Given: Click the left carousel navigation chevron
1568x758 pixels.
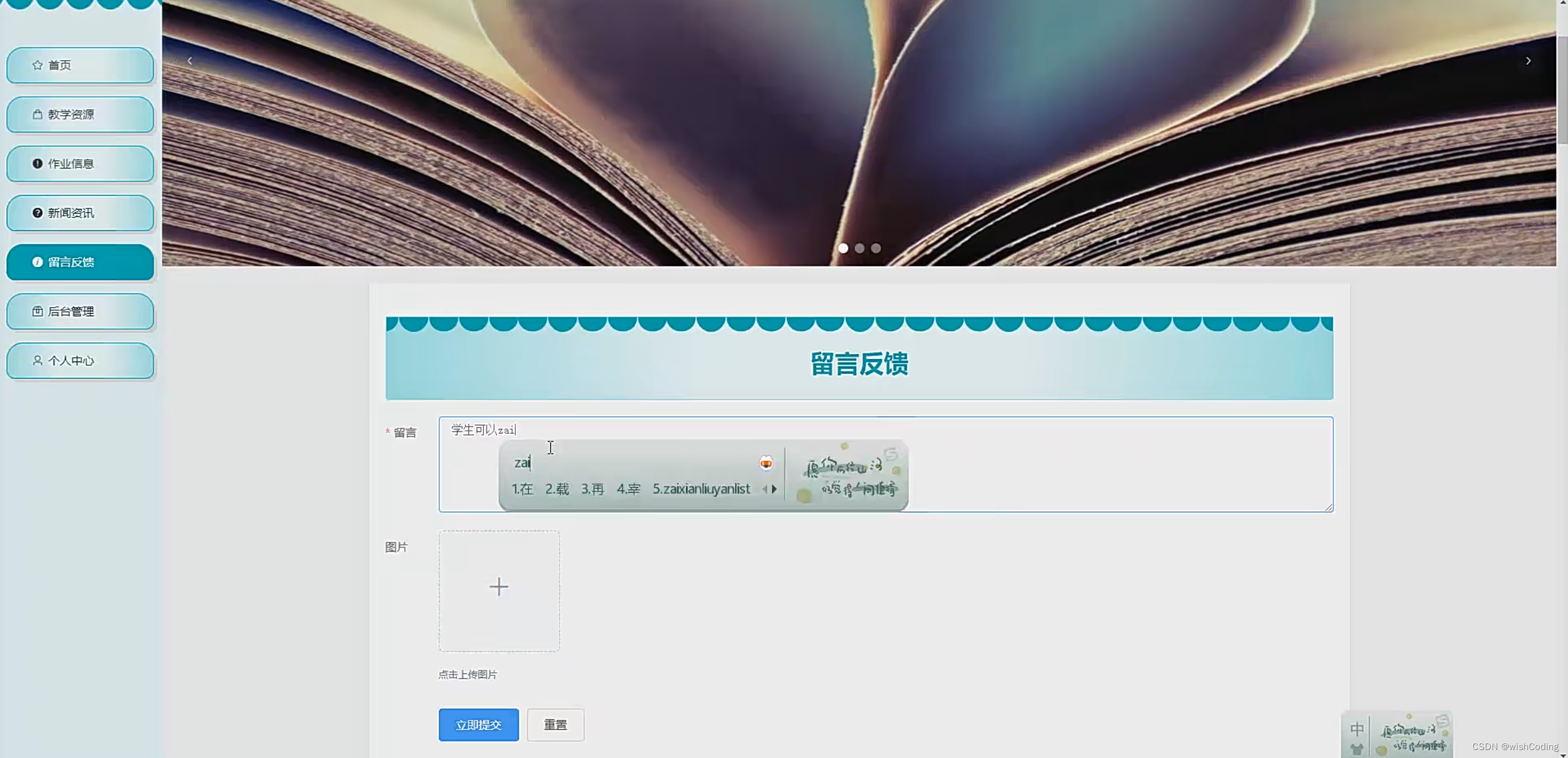Looking at the screenshot, I should [190, 60].
